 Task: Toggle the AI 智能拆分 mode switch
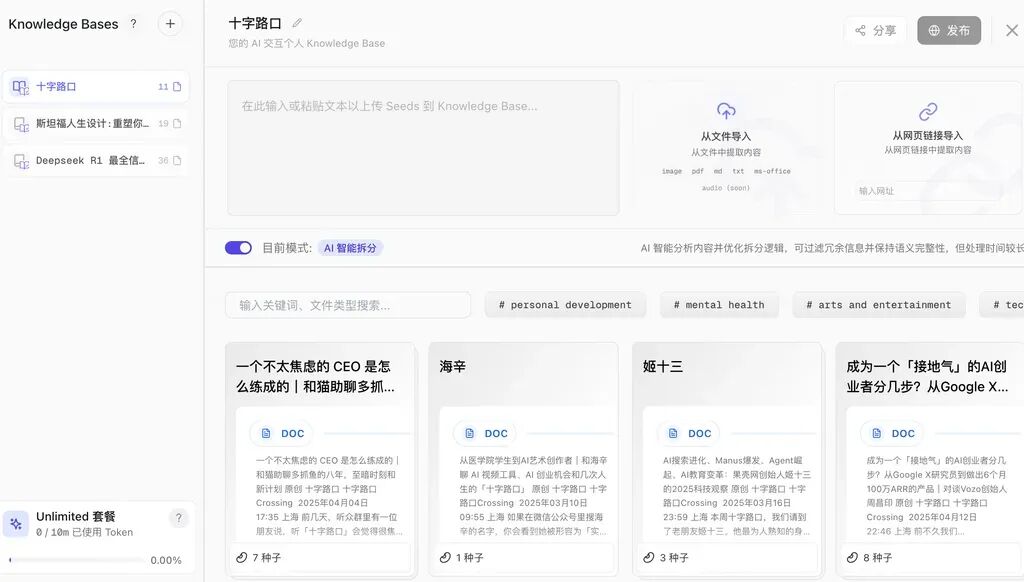point(238,248)
